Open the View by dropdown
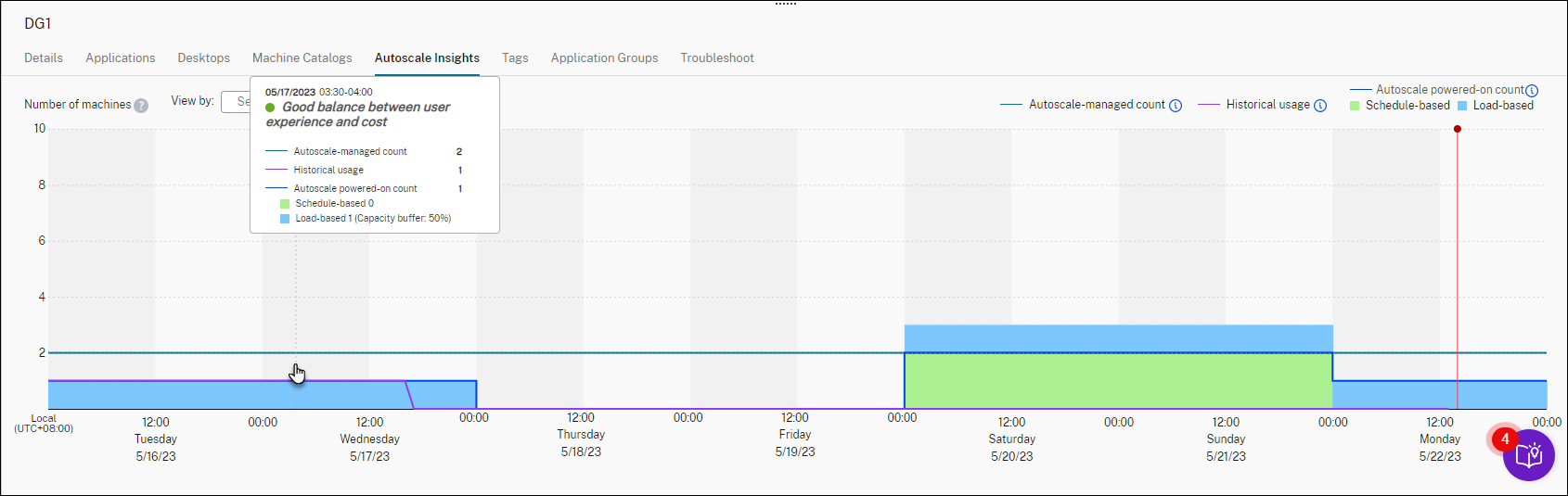Viewport: 1568px width, 496px height. (x=236, y=102)
